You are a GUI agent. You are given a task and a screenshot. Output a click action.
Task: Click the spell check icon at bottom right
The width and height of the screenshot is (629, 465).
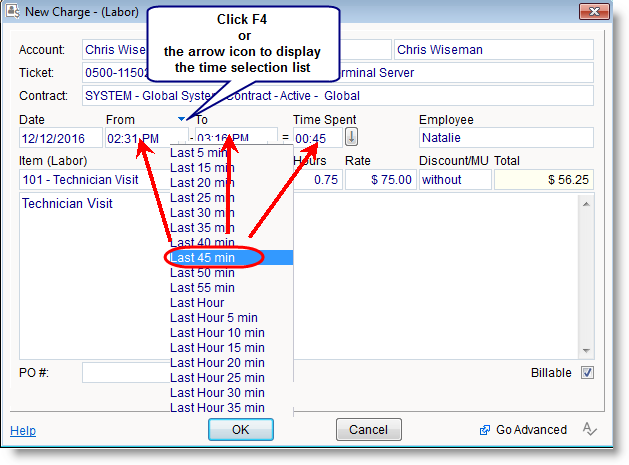pyautogui.click(x=589, y=430)
